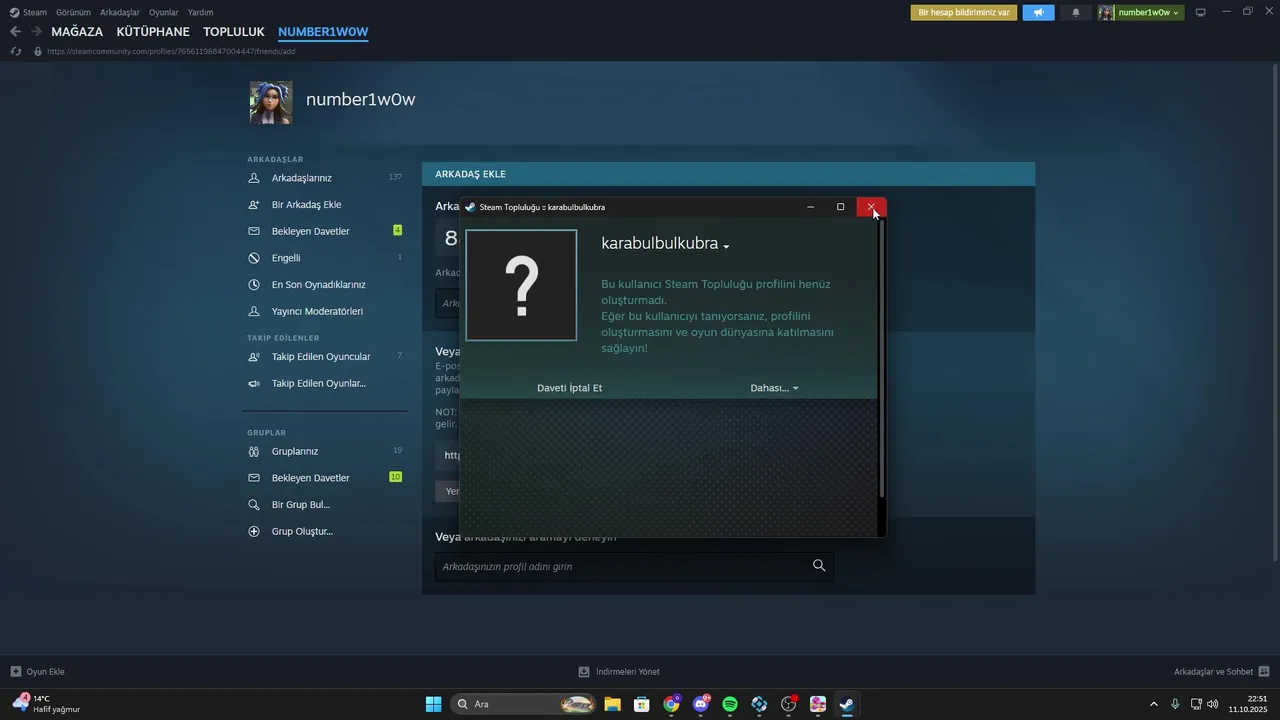Image resolution: width=1280 pixels, height=720 pixels.
Task: Click the popup window vertical scrollbar
Action: click(881, 358)
